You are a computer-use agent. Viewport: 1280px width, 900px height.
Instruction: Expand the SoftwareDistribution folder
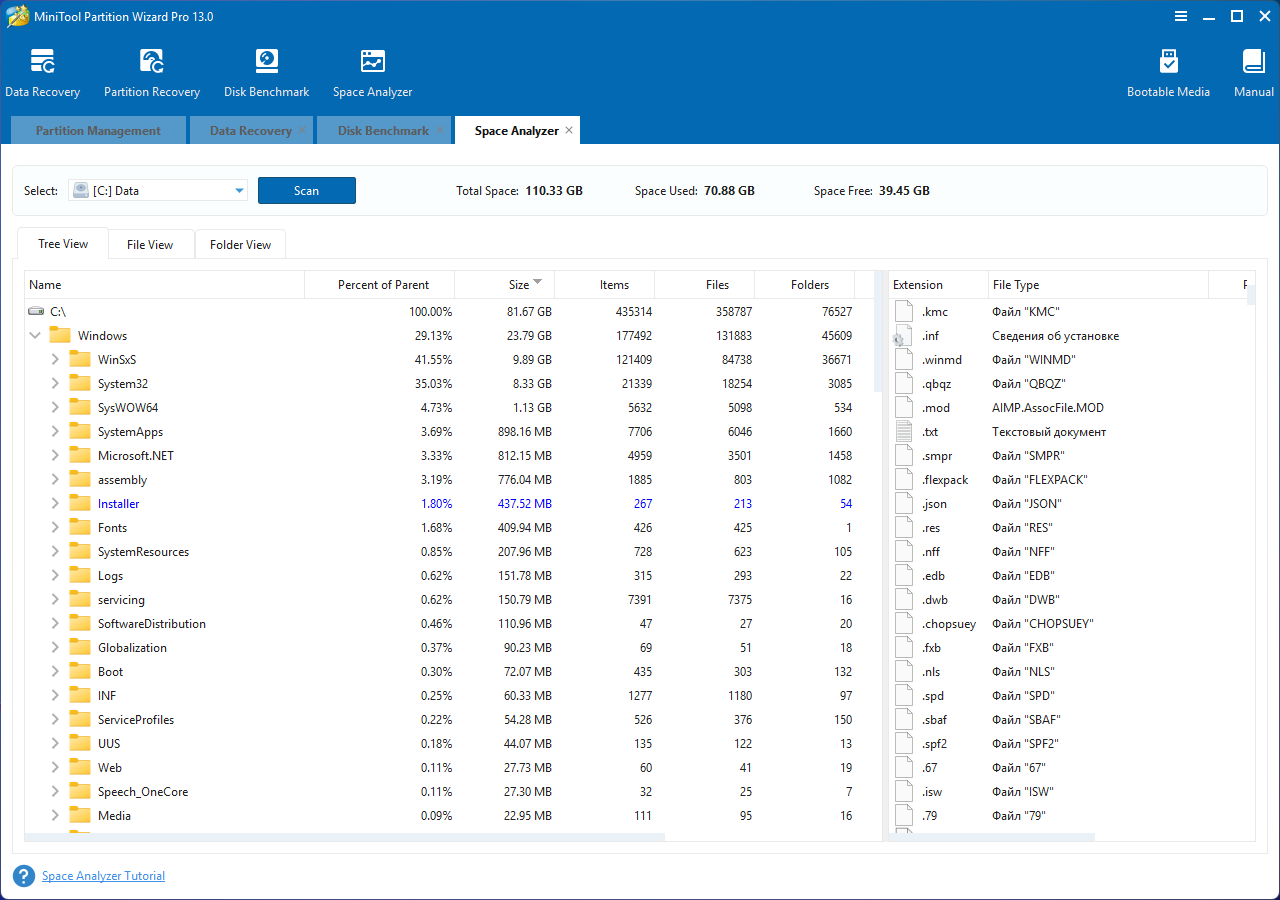[x=56, y=624]
